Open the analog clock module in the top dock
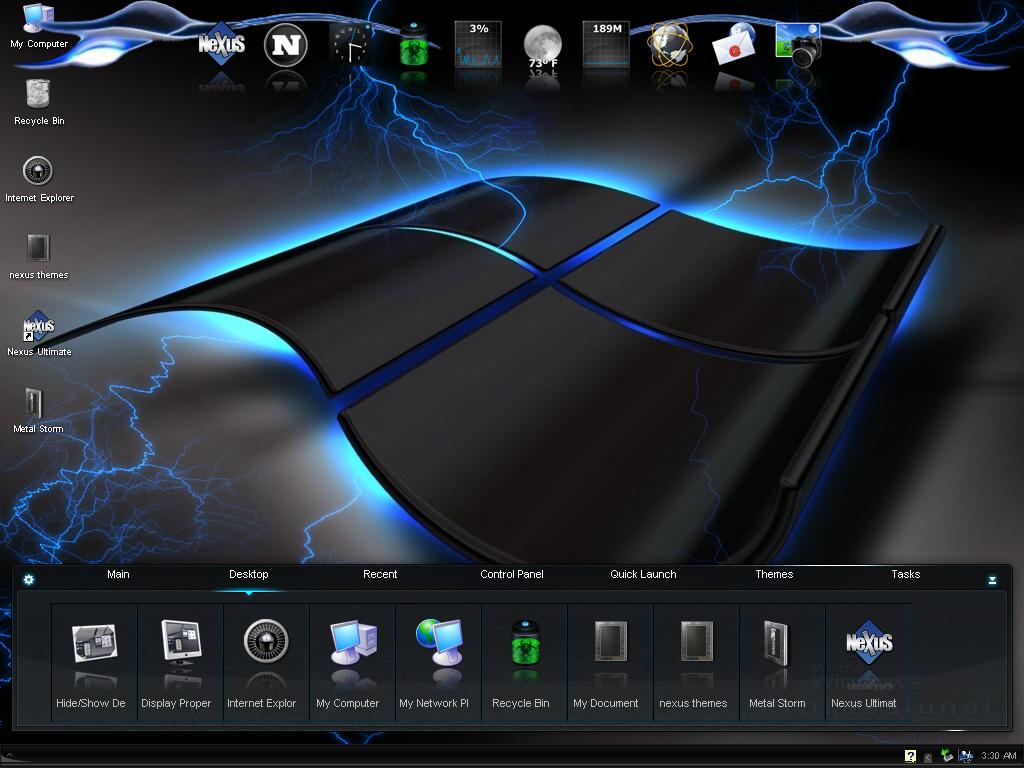The image size is (1024, 768). click(x=350, y=44)
